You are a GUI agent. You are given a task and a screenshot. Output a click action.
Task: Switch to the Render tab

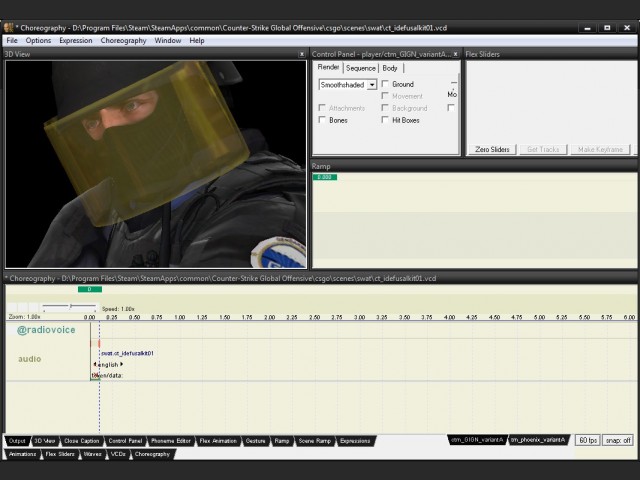[328, 67]
